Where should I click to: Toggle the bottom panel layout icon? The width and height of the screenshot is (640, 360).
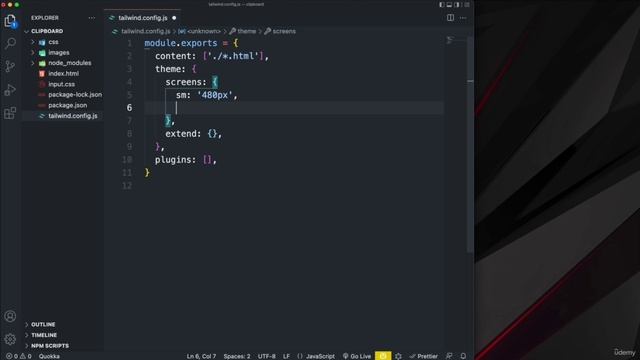click(449, 4)
